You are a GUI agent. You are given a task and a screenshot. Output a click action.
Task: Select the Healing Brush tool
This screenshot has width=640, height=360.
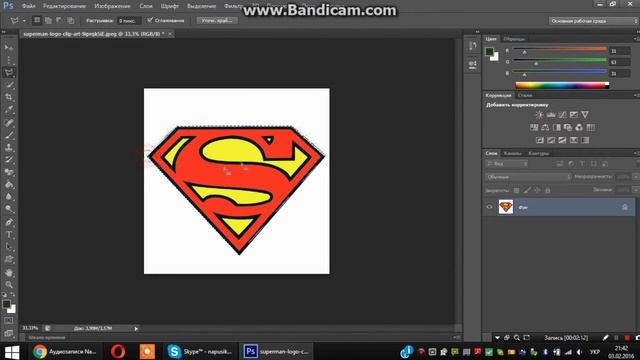tap(9, 122)
